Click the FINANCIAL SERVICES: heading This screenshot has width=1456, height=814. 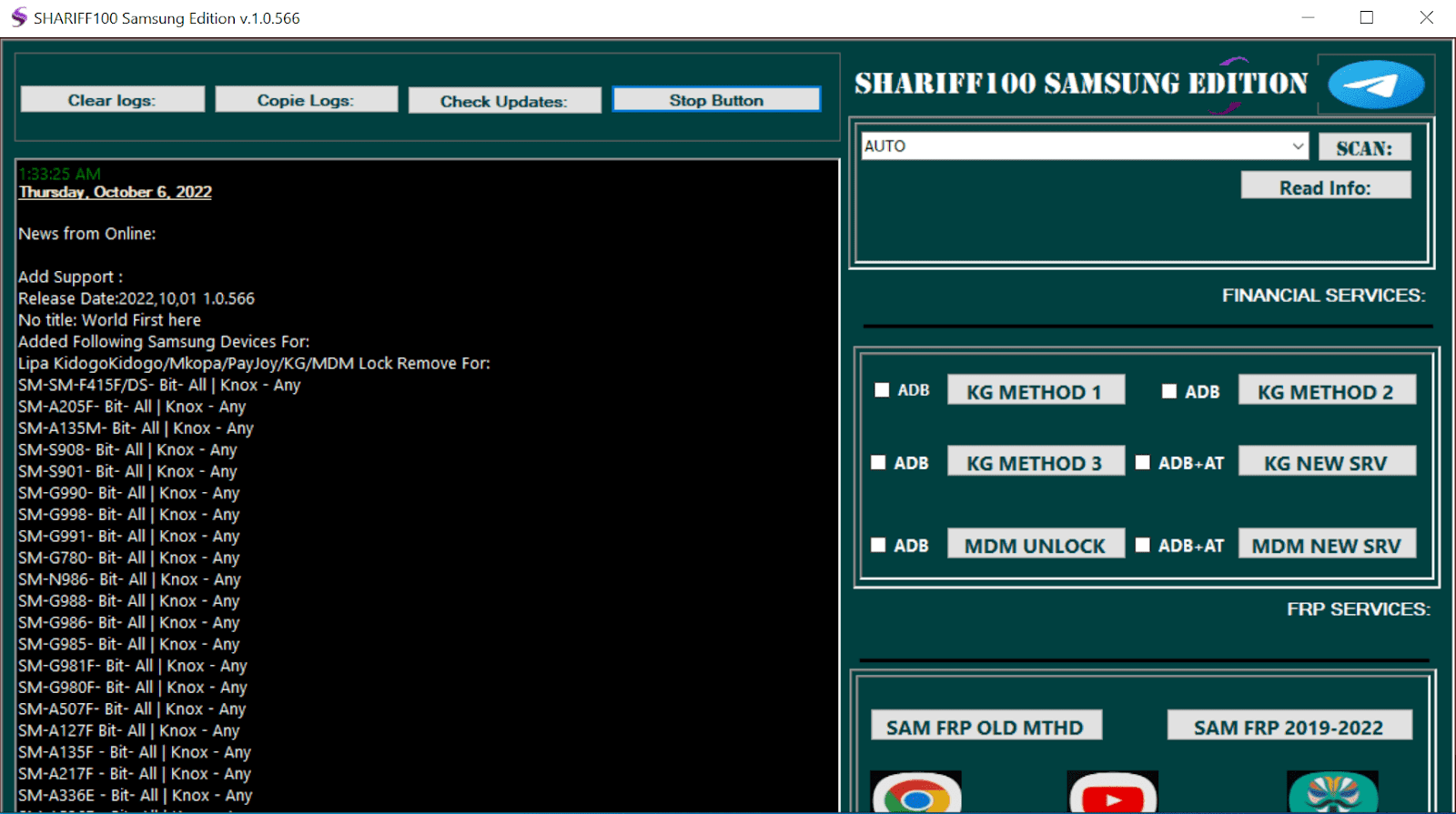(1324, 296)
